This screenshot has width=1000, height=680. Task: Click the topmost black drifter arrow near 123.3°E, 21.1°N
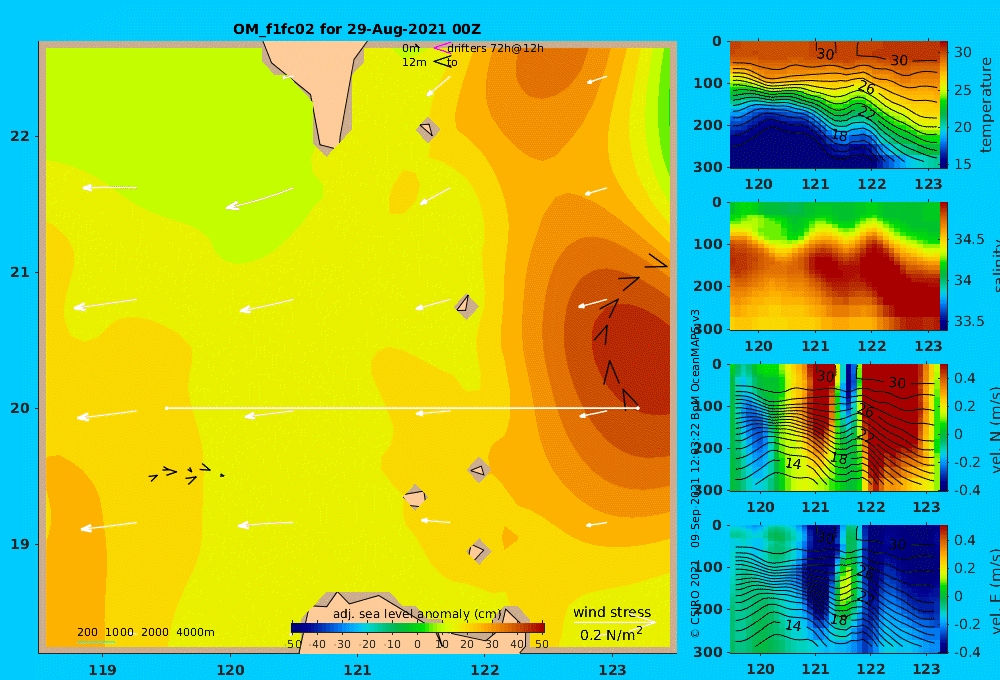656,260
